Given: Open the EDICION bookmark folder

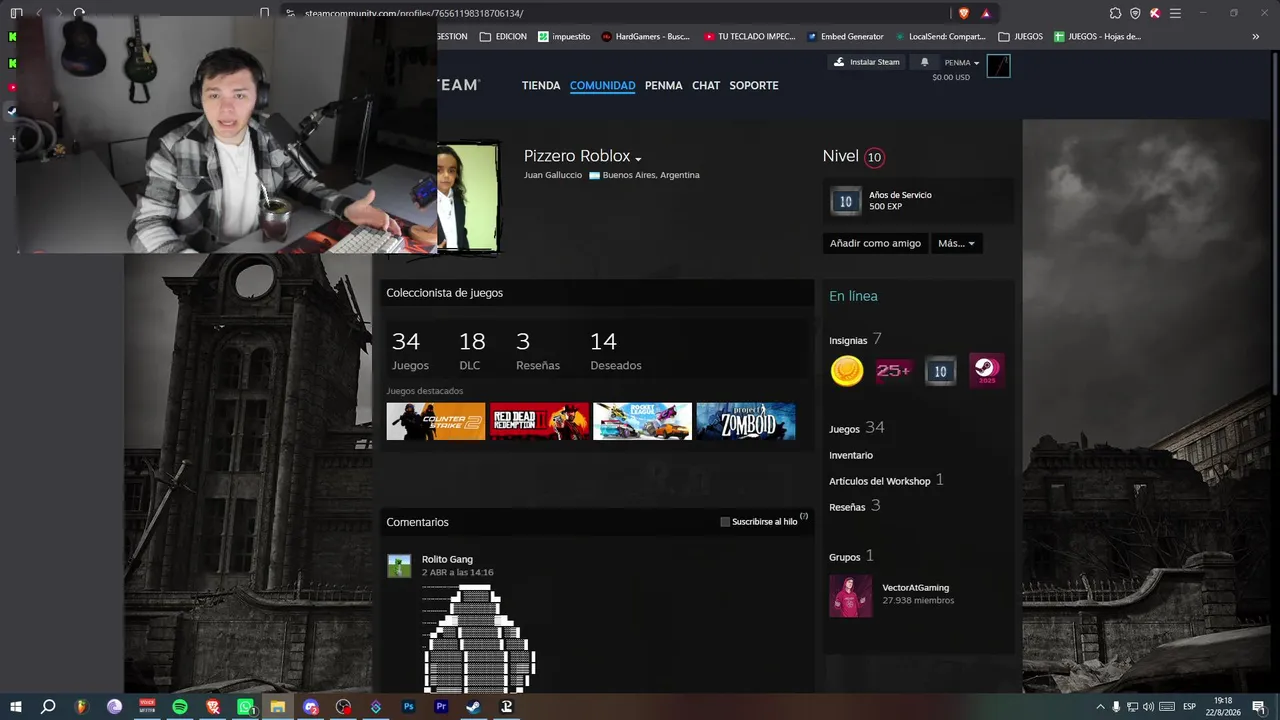Looking at the screenshot, I should click(503, 37).
